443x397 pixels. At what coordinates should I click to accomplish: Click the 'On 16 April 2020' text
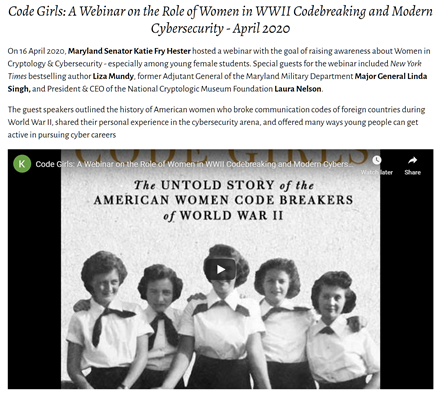point(36,51)
